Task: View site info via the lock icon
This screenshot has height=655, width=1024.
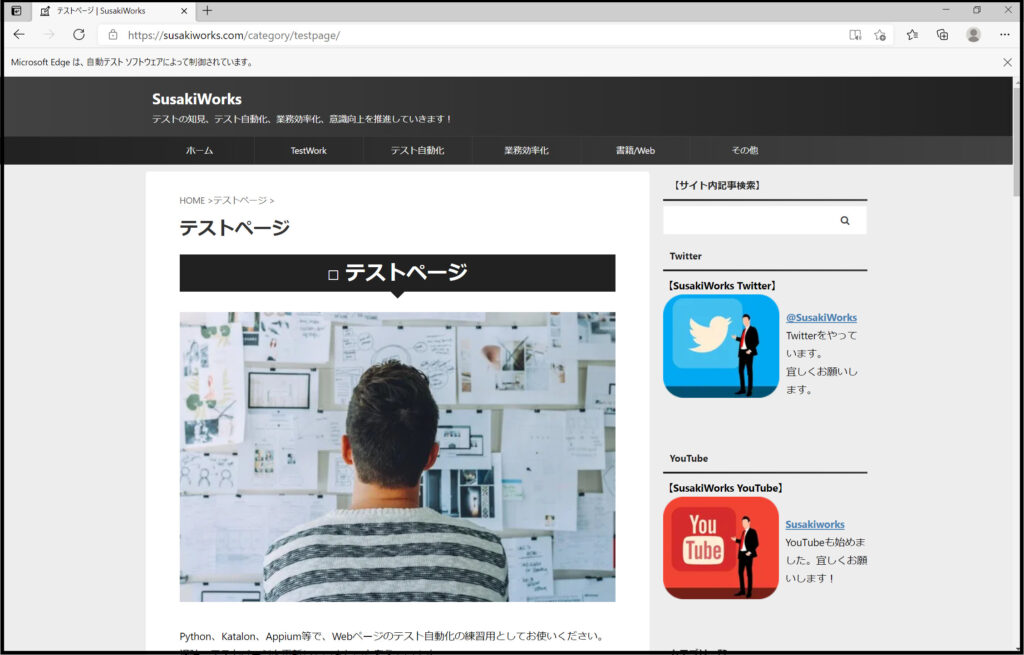Action: [x=112, y=35]
